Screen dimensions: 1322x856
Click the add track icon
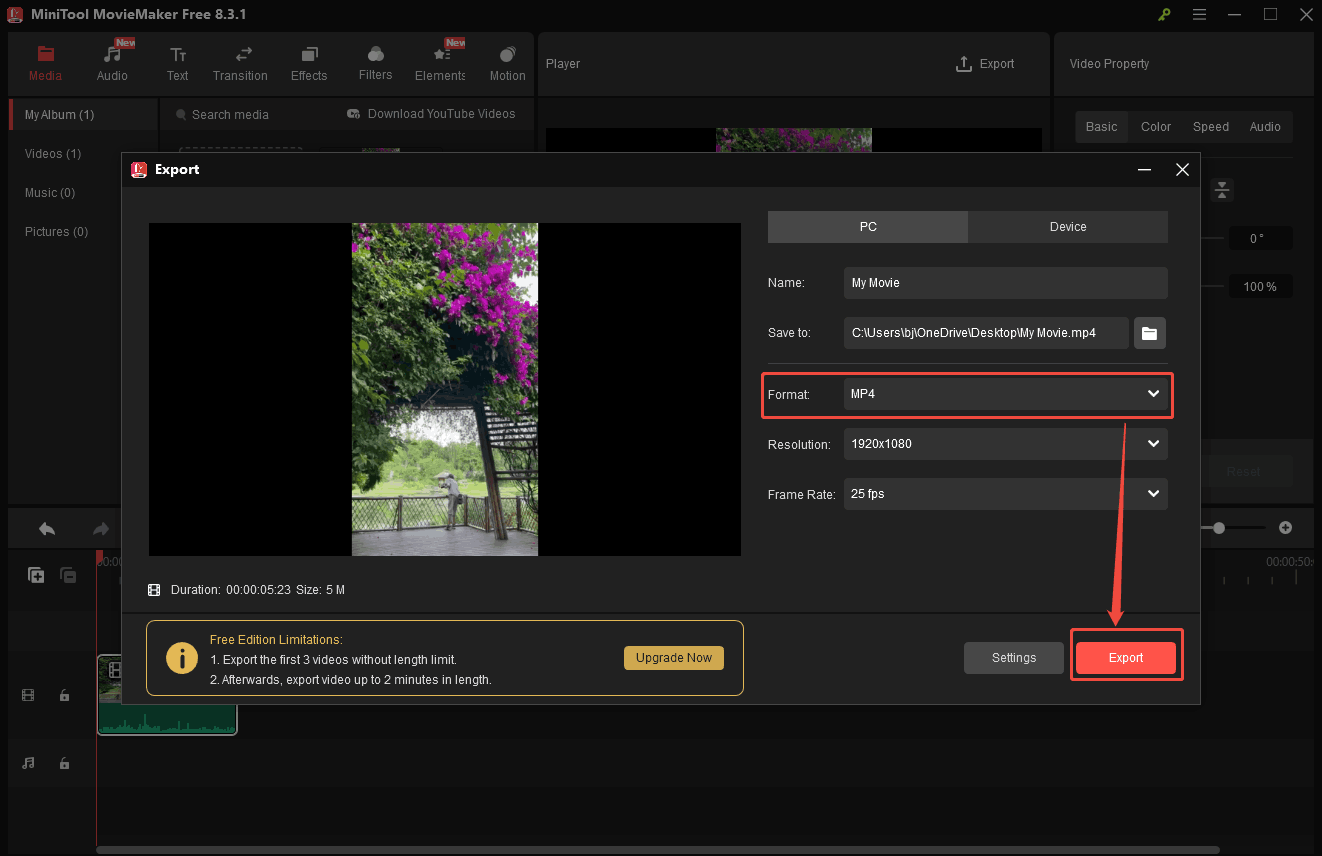[x=36, y=575]
